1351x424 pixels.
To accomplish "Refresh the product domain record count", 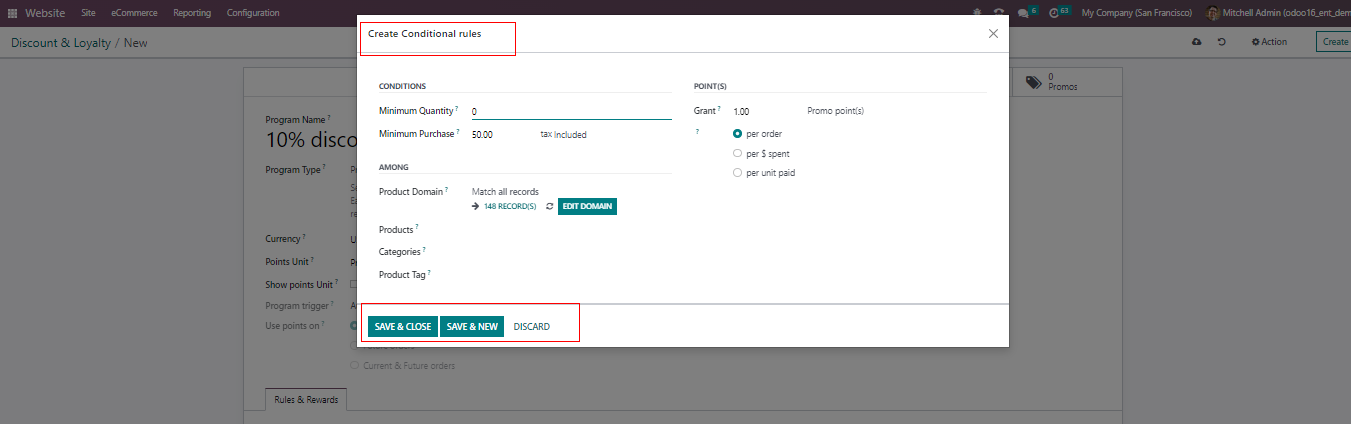I will click(549, 206).
